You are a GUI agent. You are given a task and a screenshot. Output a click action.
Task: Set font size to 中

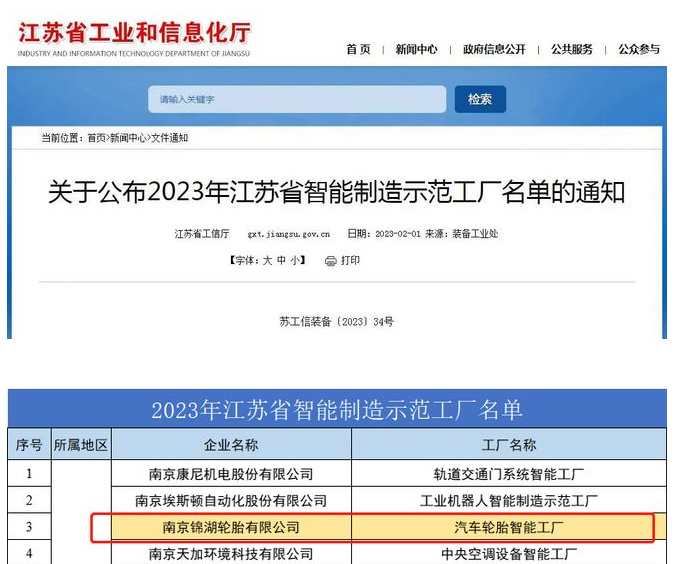coord(281,260)
